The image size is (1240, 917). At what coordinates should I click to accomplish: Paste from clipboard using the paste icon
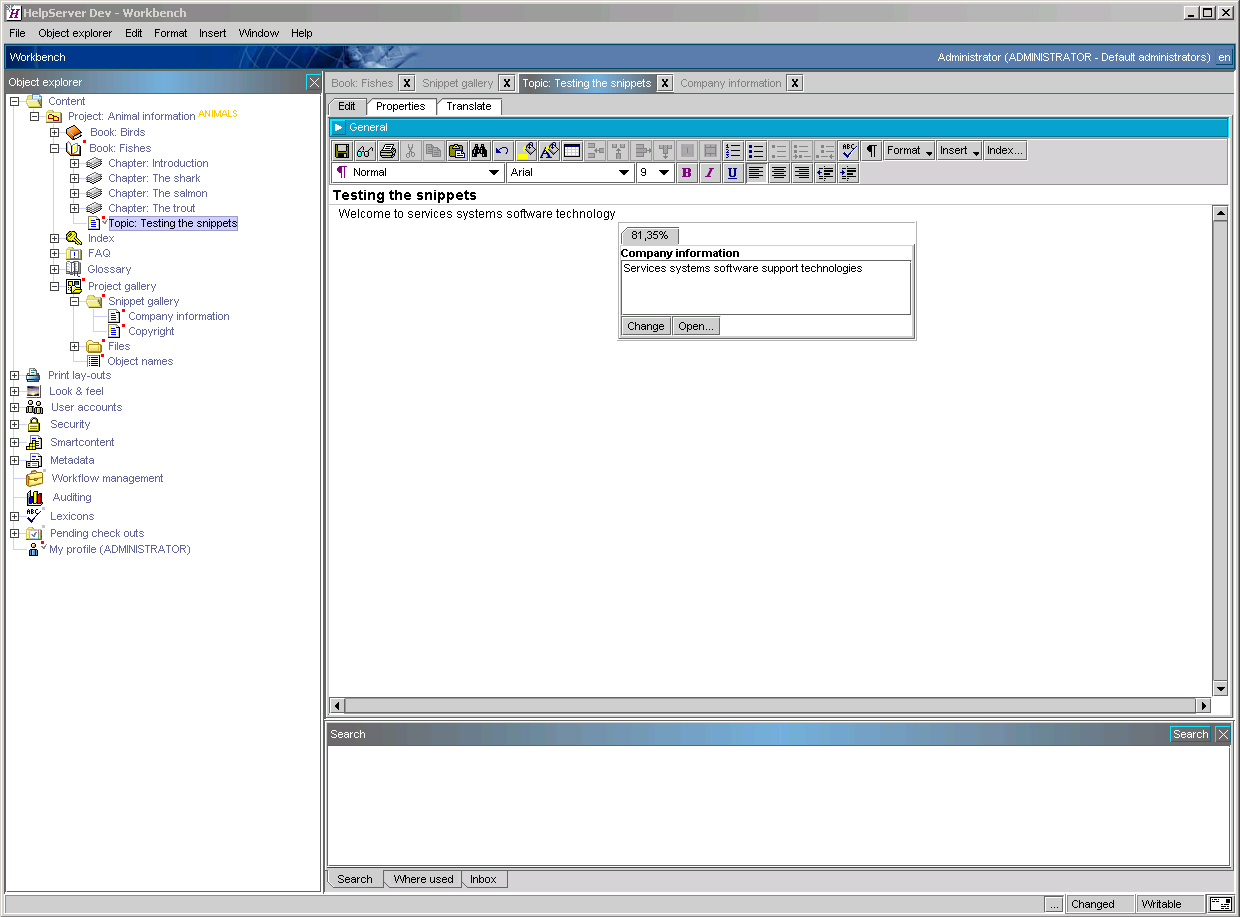click(x=457, y=151)
